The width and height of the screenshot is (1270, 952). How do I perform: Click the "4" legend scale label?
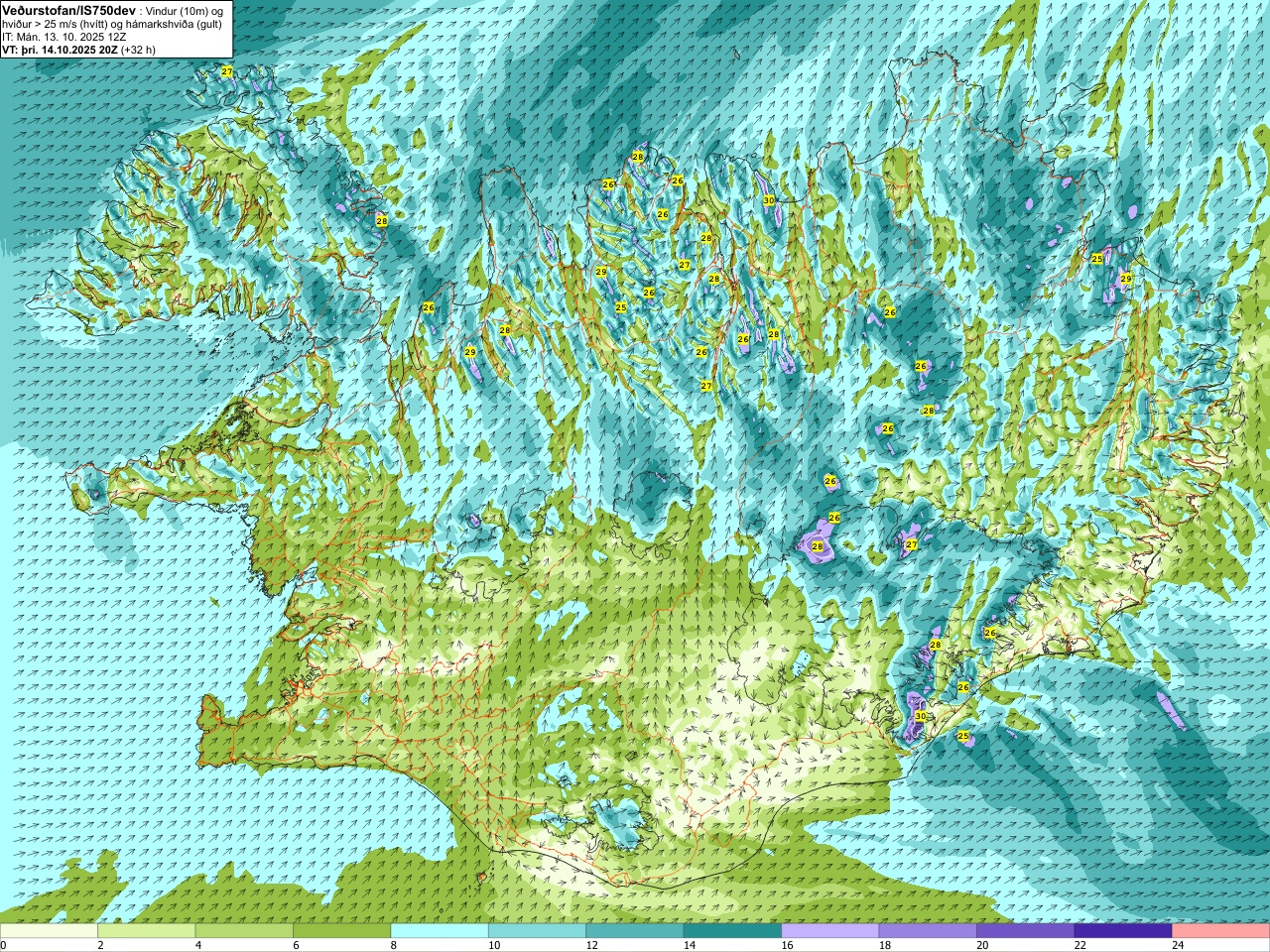pyautogui.click(x=198, y=945)
